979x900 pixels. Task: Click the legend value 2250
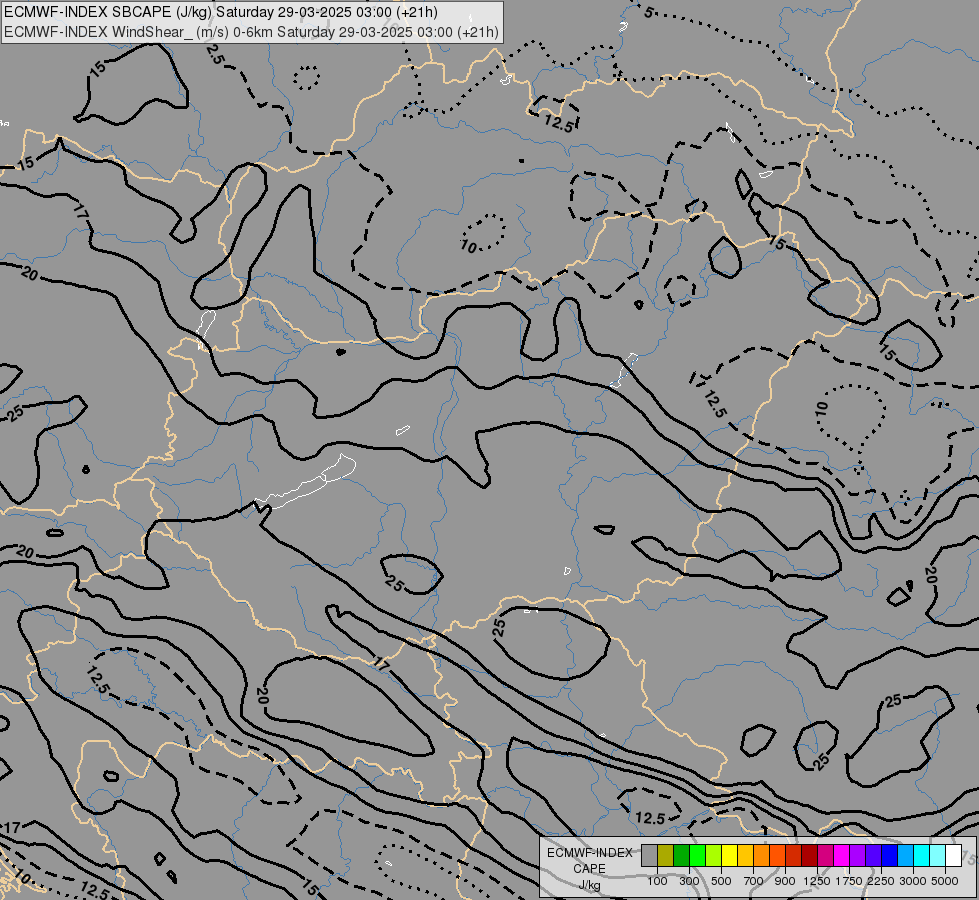click(881, 881)
